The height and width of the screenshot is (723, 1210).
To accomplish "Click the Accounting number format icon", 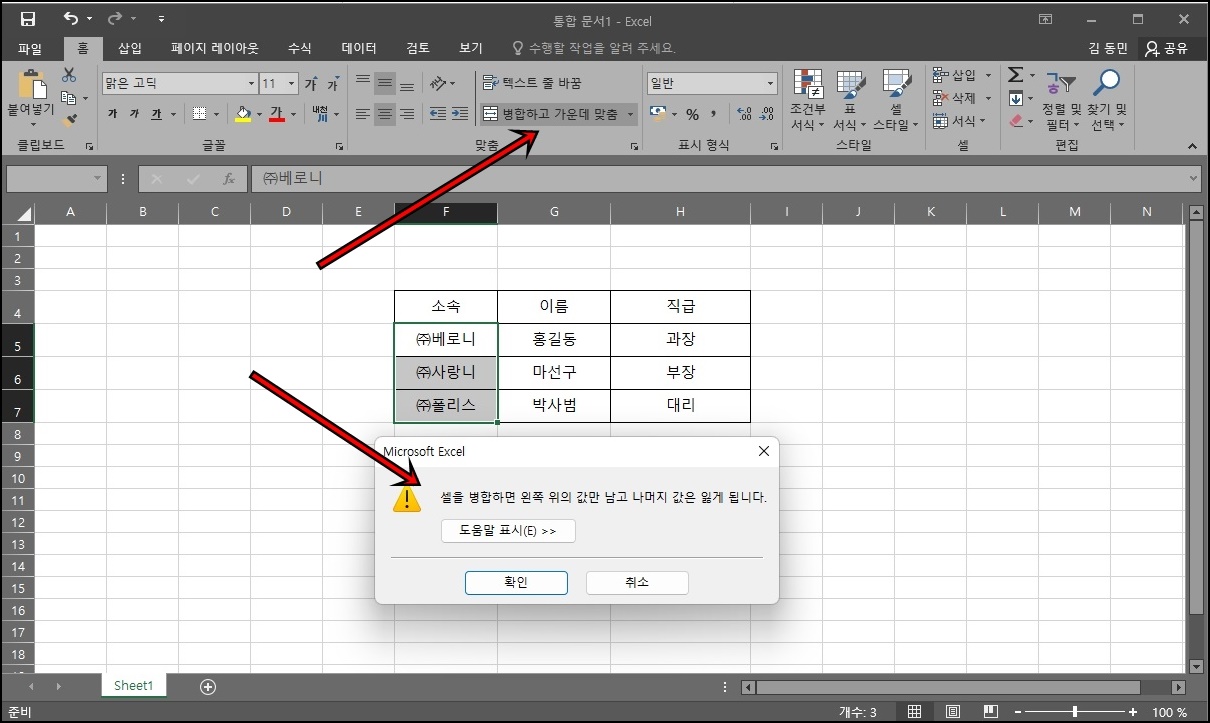I will point(658,114).
